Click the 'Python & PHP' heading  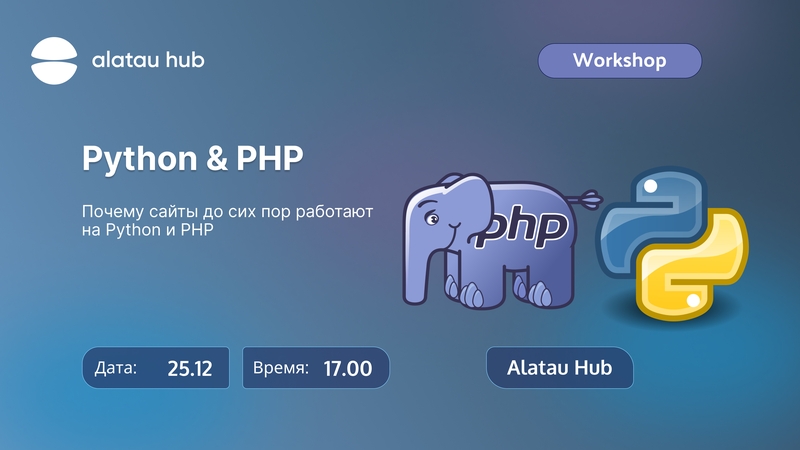192,158
